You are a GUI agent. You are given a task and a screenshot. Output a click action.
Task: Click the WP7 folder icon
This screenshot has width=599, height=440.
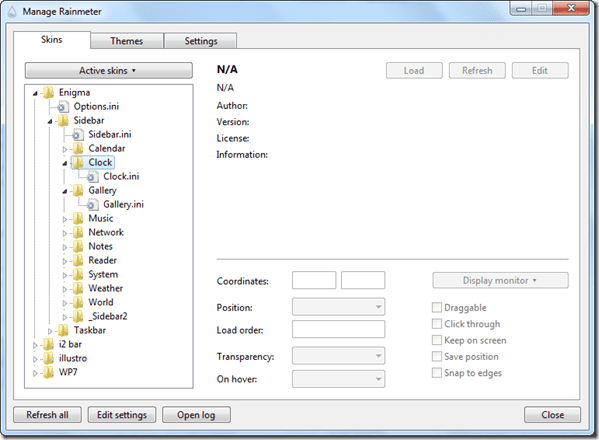click(48, 372)
